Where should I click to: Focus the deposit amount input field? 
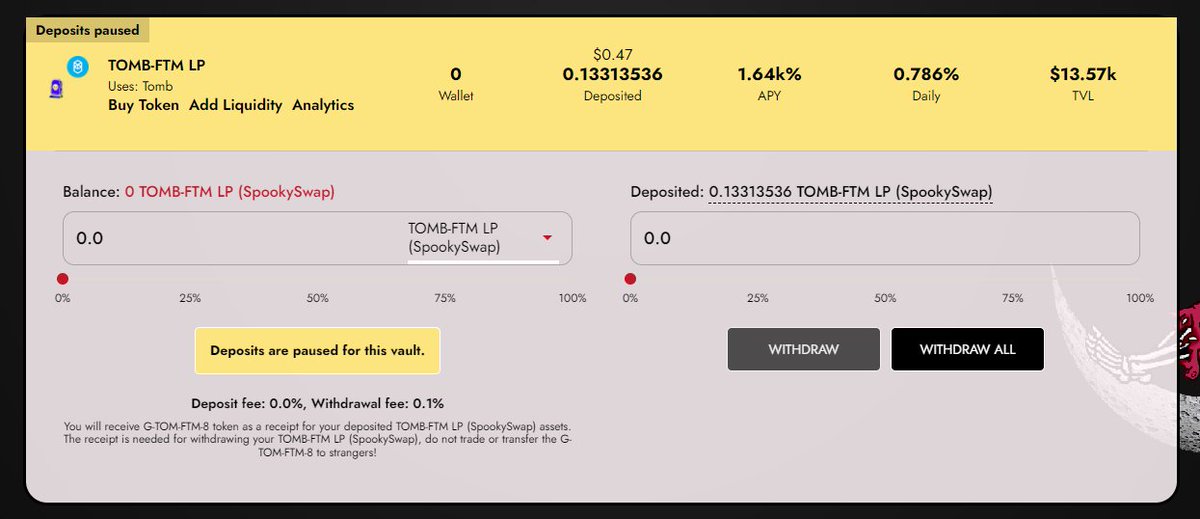(235, 239)
